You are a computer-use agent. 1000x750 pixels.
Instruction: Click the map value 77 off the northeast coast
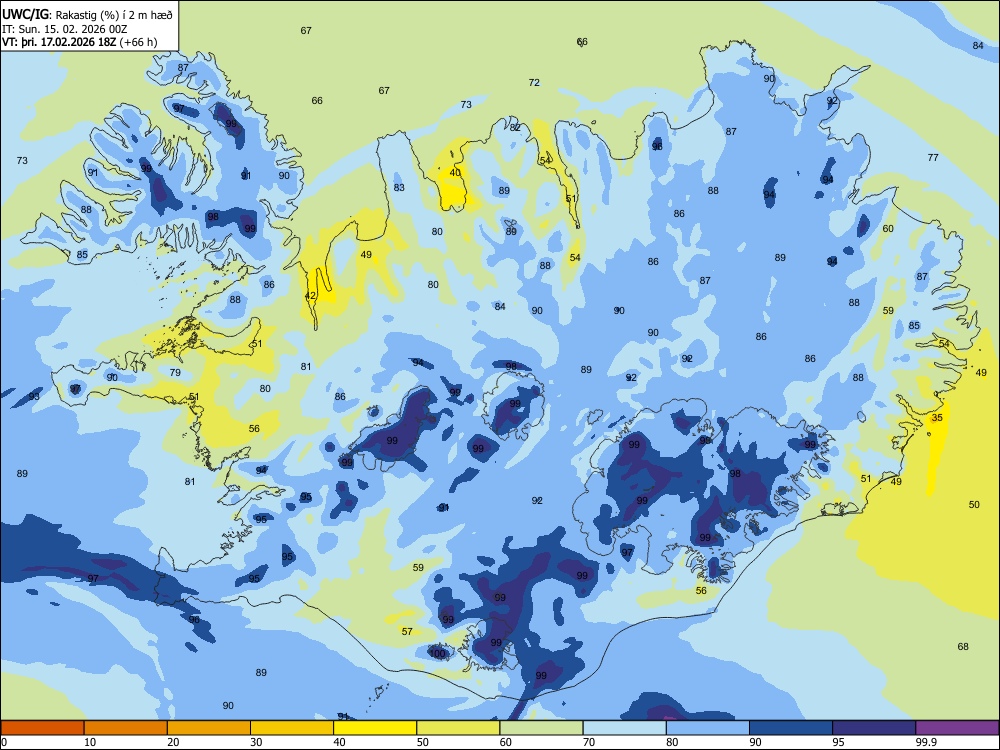pos(933,158)
